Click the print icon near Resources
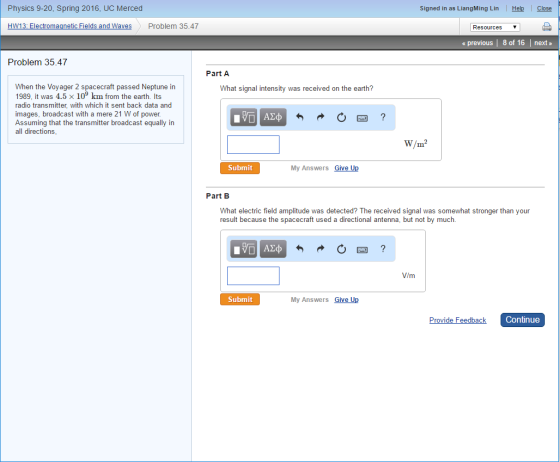 click(546, 27)
